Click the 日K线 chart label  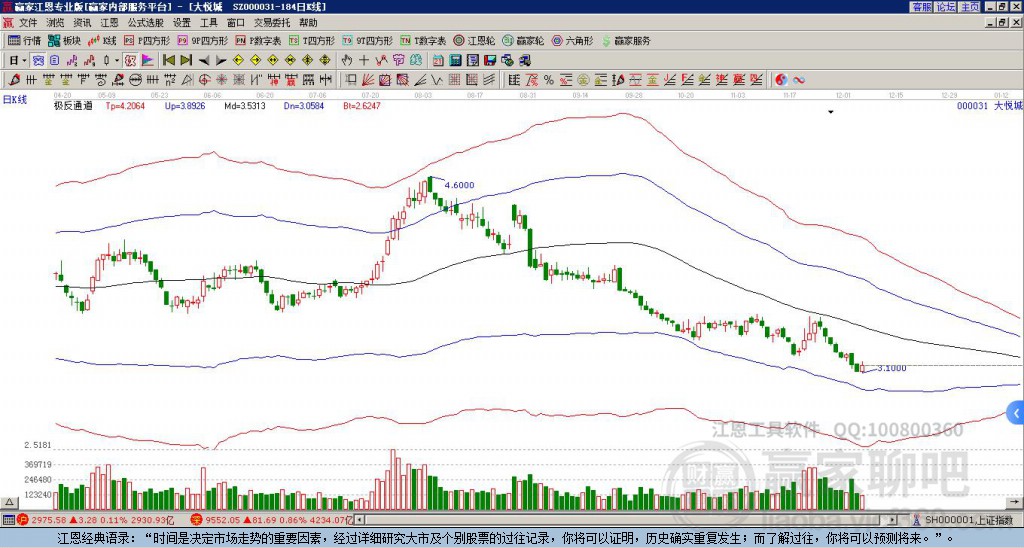click(x=15, y=100)
